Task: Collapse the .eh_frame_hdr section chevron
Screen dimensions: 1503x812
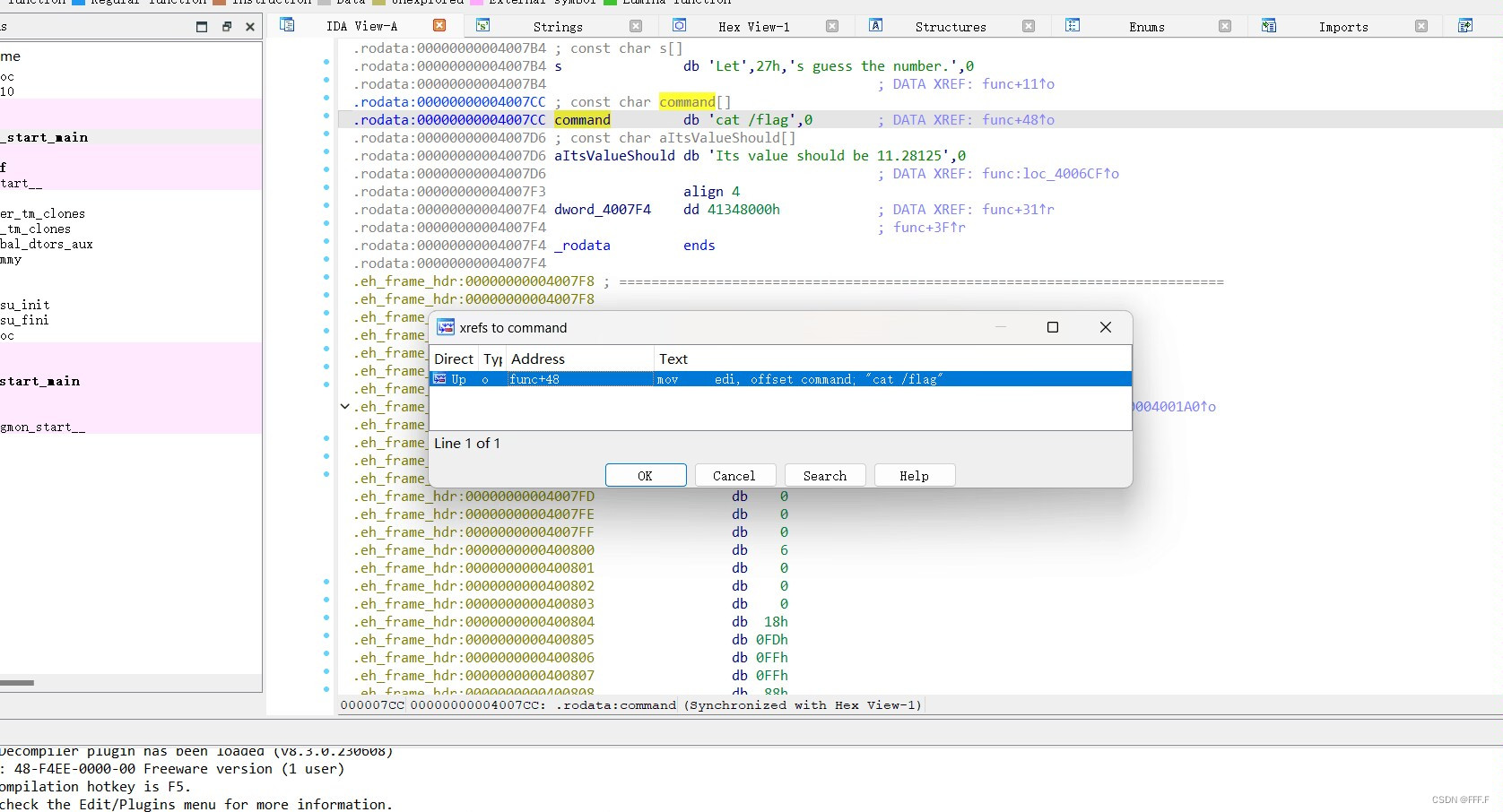Action: [345, 406]
